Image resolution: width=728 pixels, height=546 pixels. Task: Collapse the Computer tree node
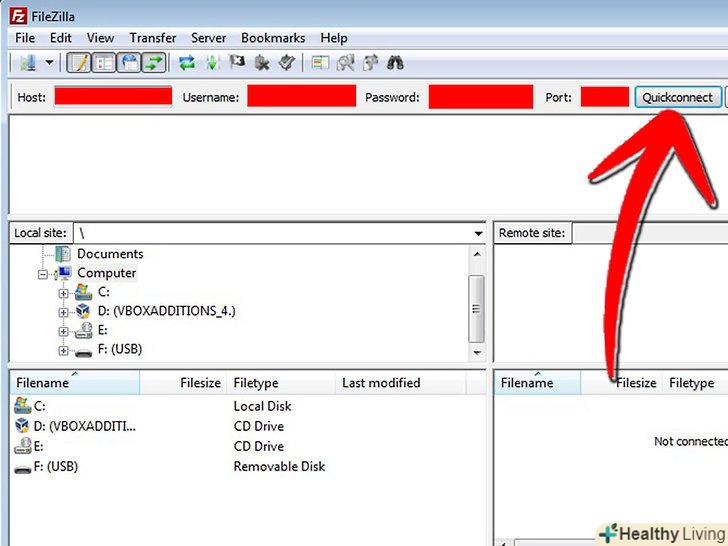[x=43, y=274]
